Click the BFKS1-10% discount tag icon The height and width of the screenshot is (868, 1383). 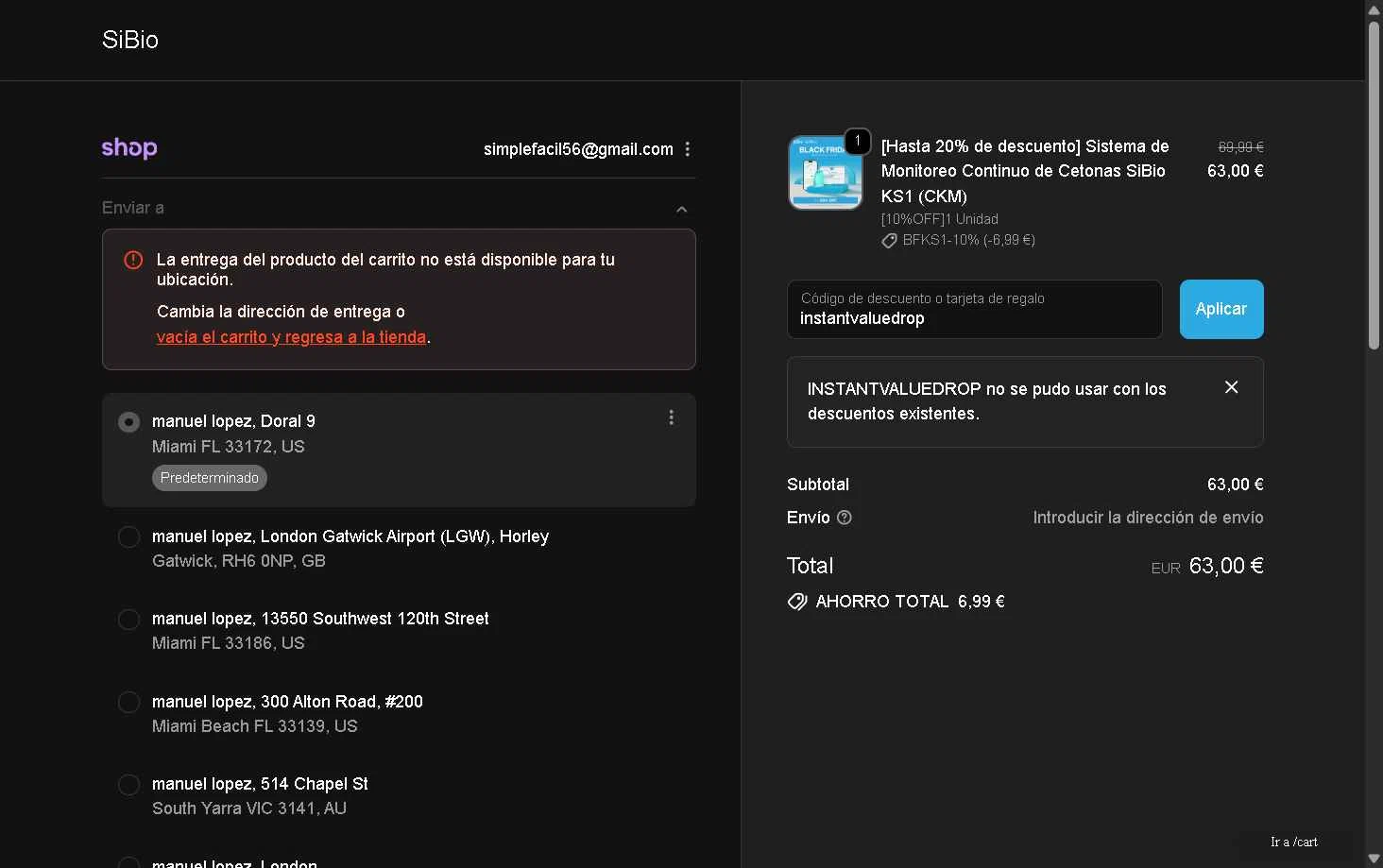(889, 241)
